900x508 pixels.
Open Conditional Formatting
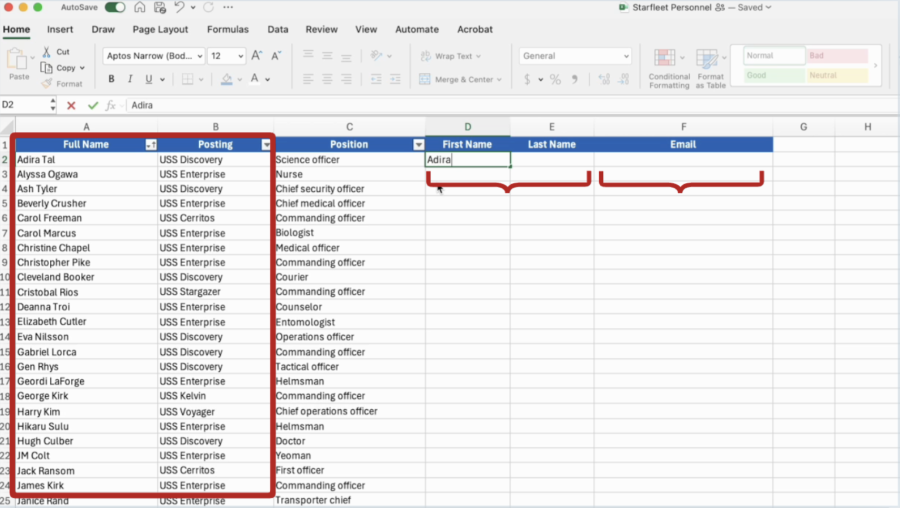pos(669,68)
